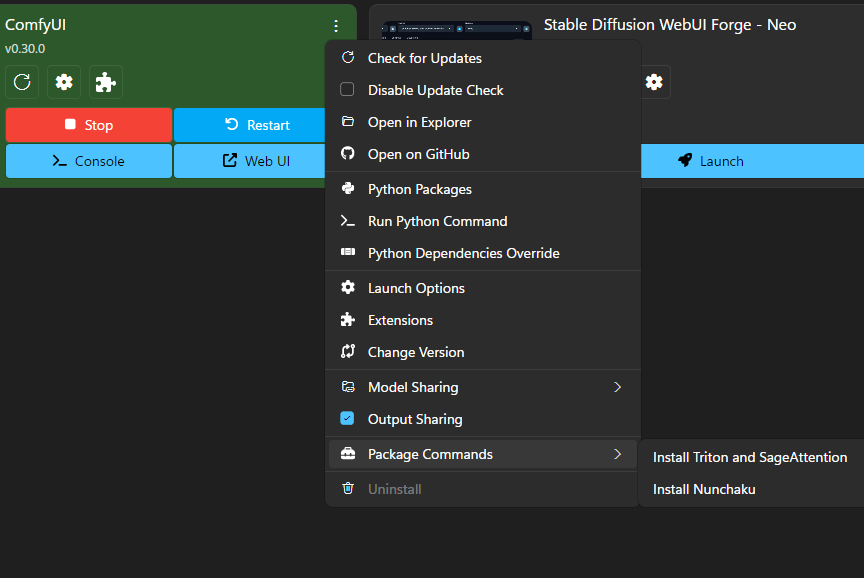Click ComfyUI version label v0.30.0
864x578 pixels.
coord(25,48)
